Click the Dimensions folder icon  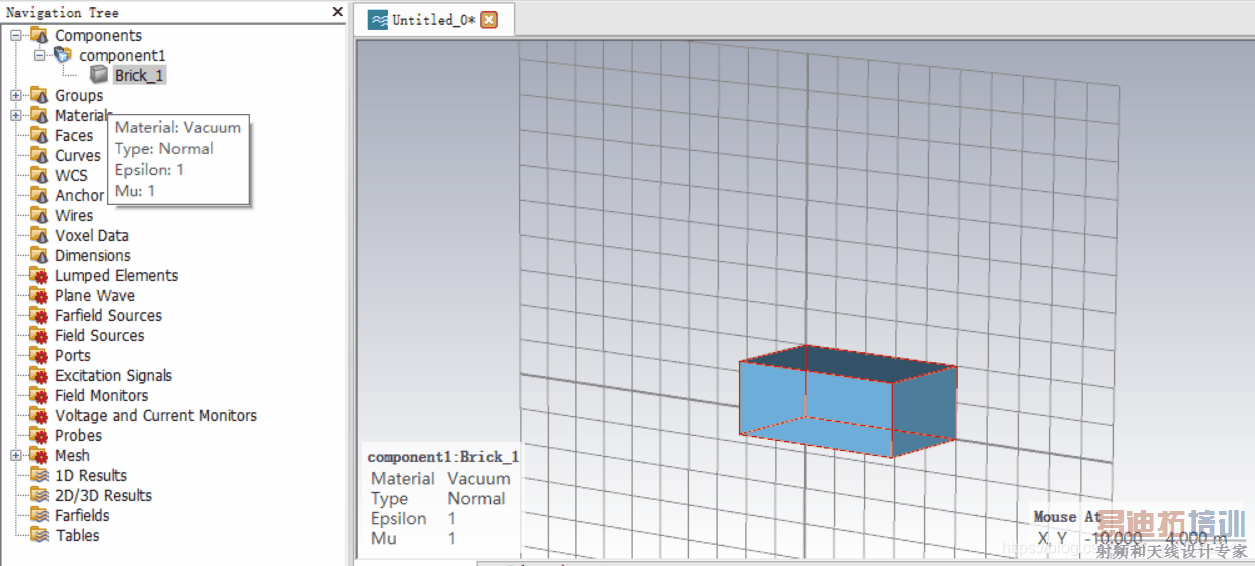(x=39, y=255)
